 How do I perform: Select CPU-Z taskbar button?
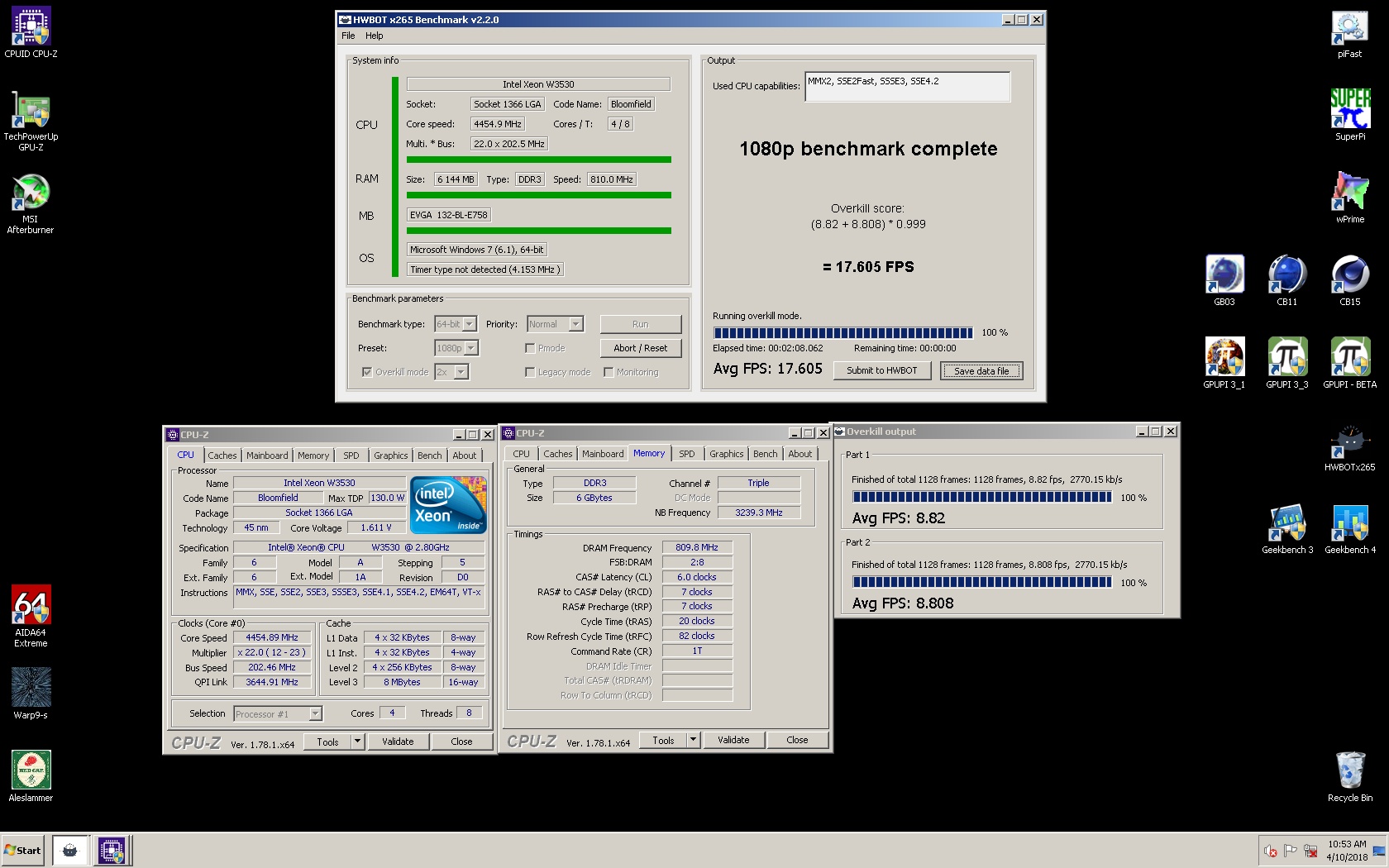pos(112,850)
